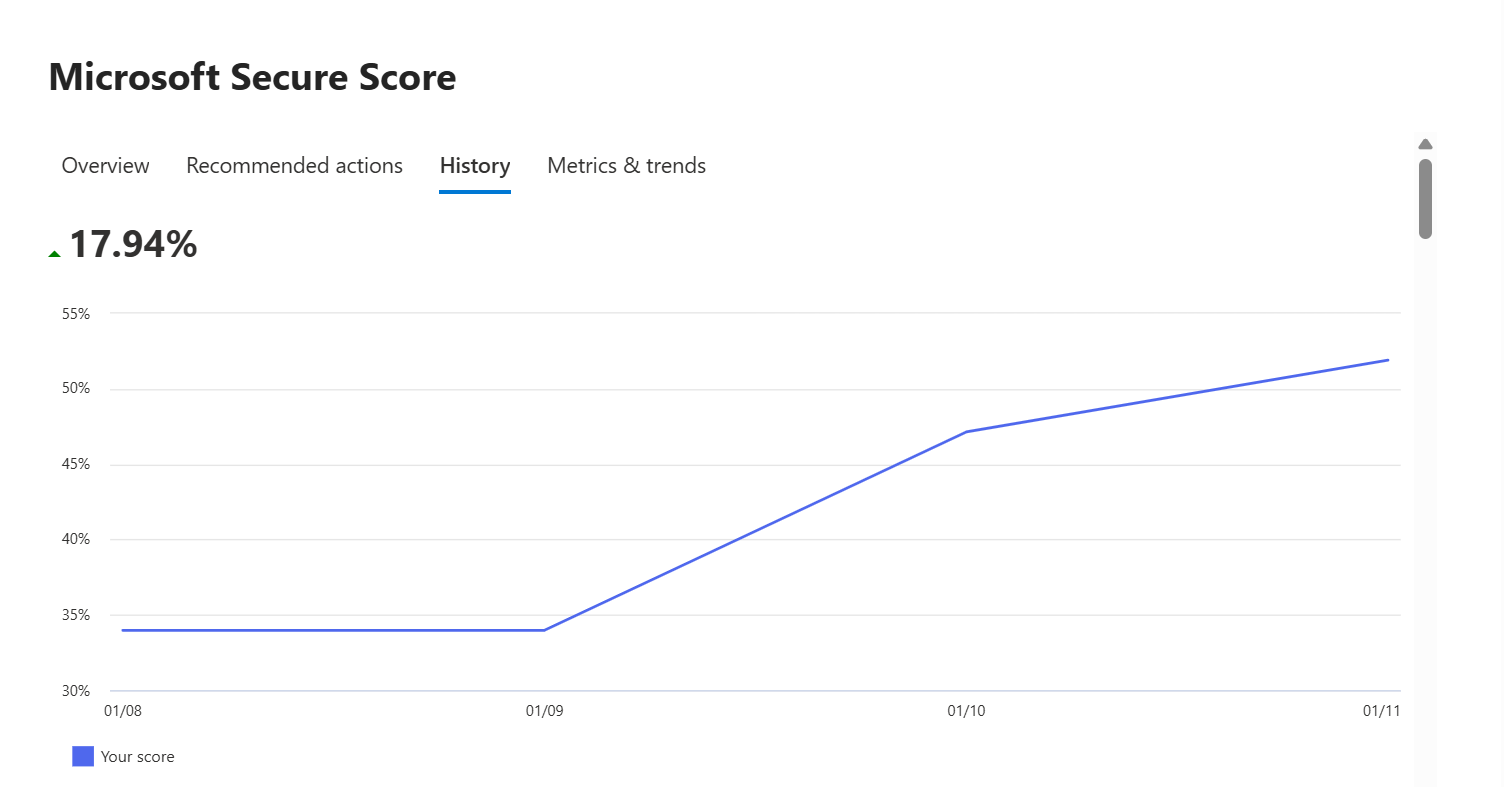
Task: Click the 01/10 date axis label
Action: [966, 711]
